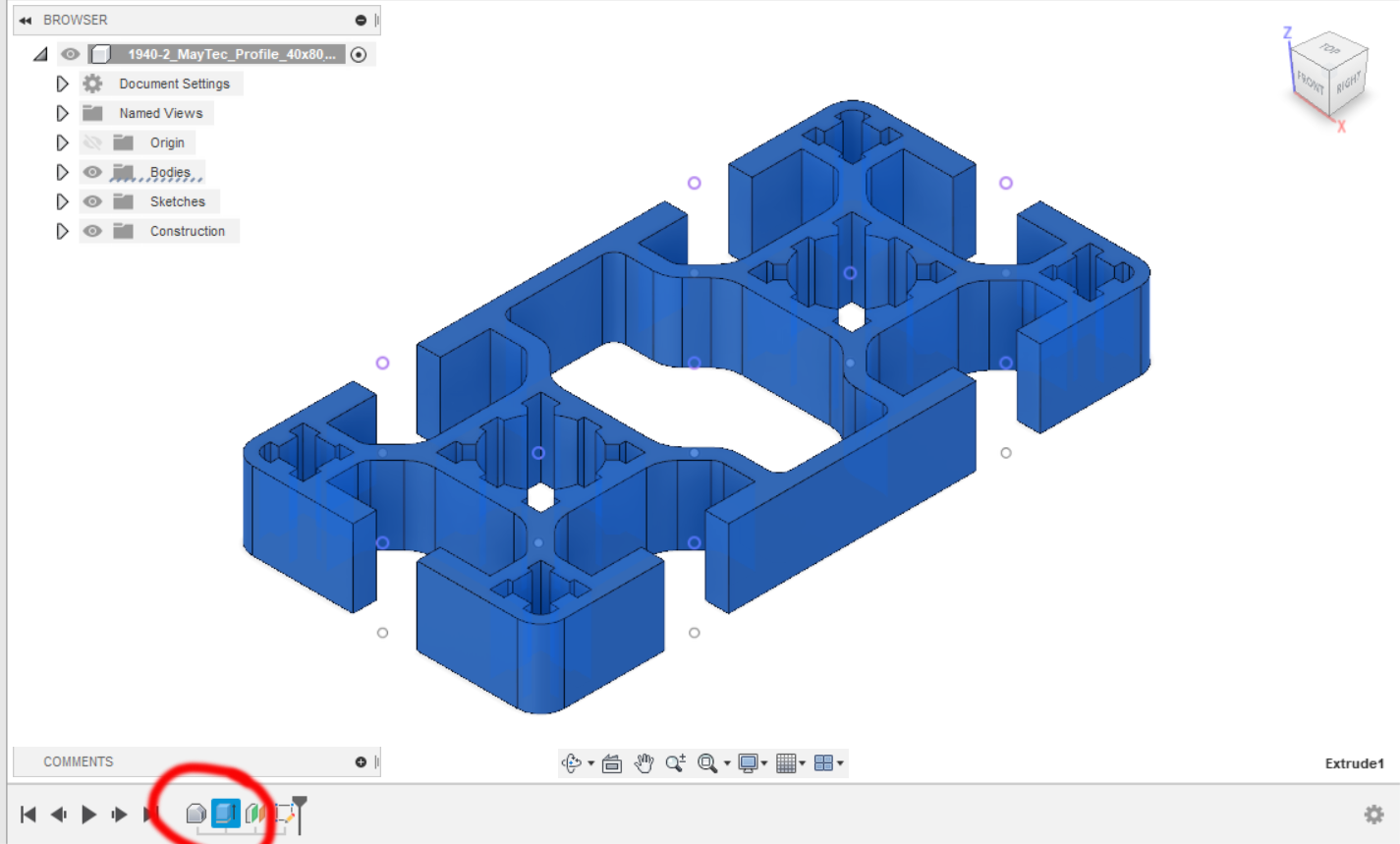Select the Extrude1 feature in the timeline
1400x844 pixels.
[226, 813]
